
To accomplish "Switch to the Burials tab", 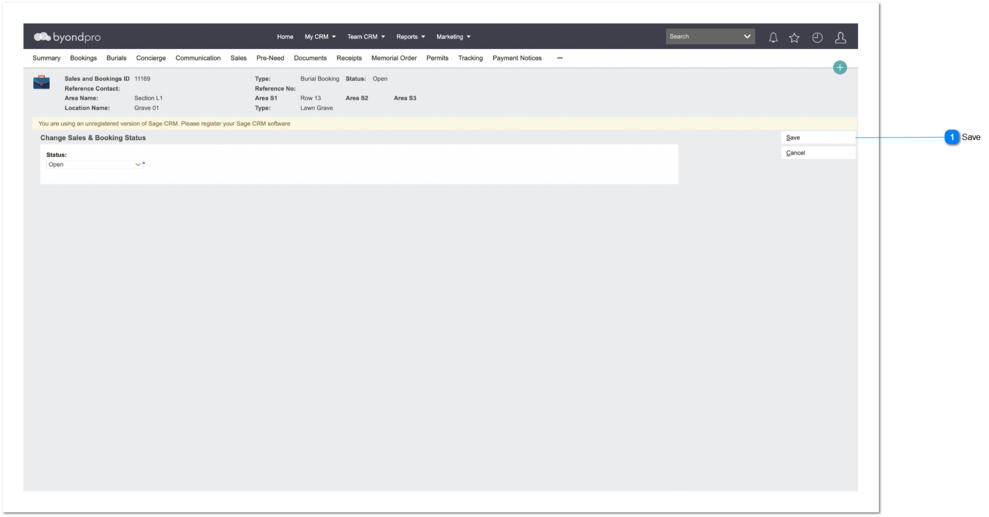I will pos(116,58).
